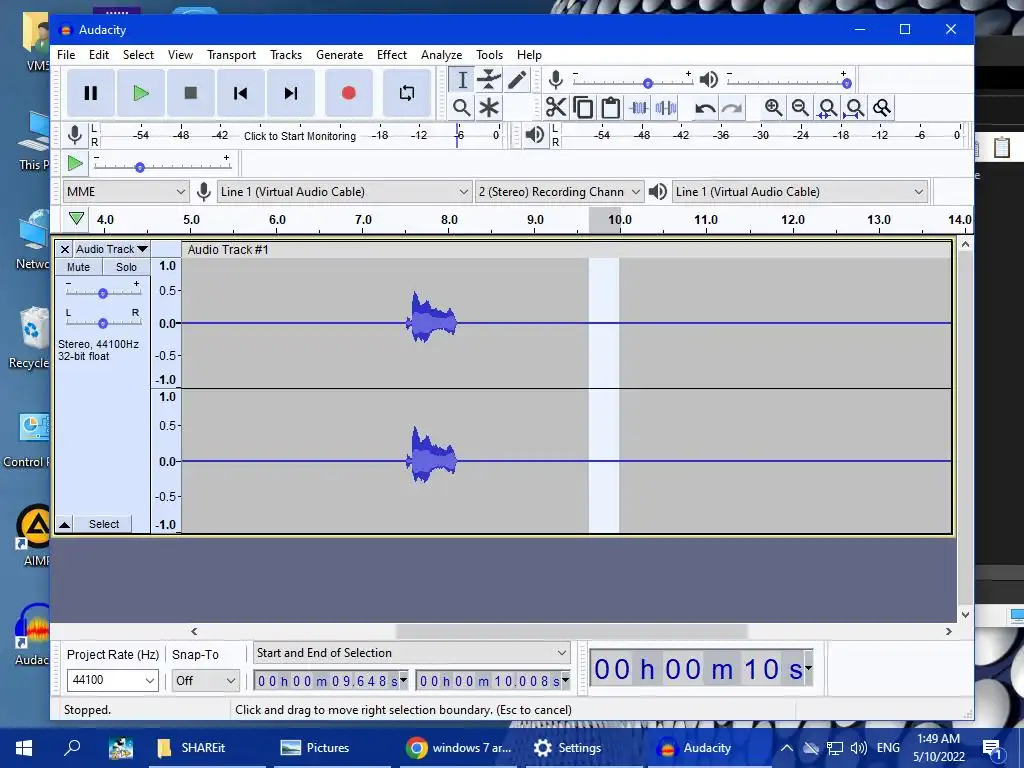Viewport: 1024px width, 768px height.
Task: Stop playback with the Stop button
Action: (x=191, y=93)
